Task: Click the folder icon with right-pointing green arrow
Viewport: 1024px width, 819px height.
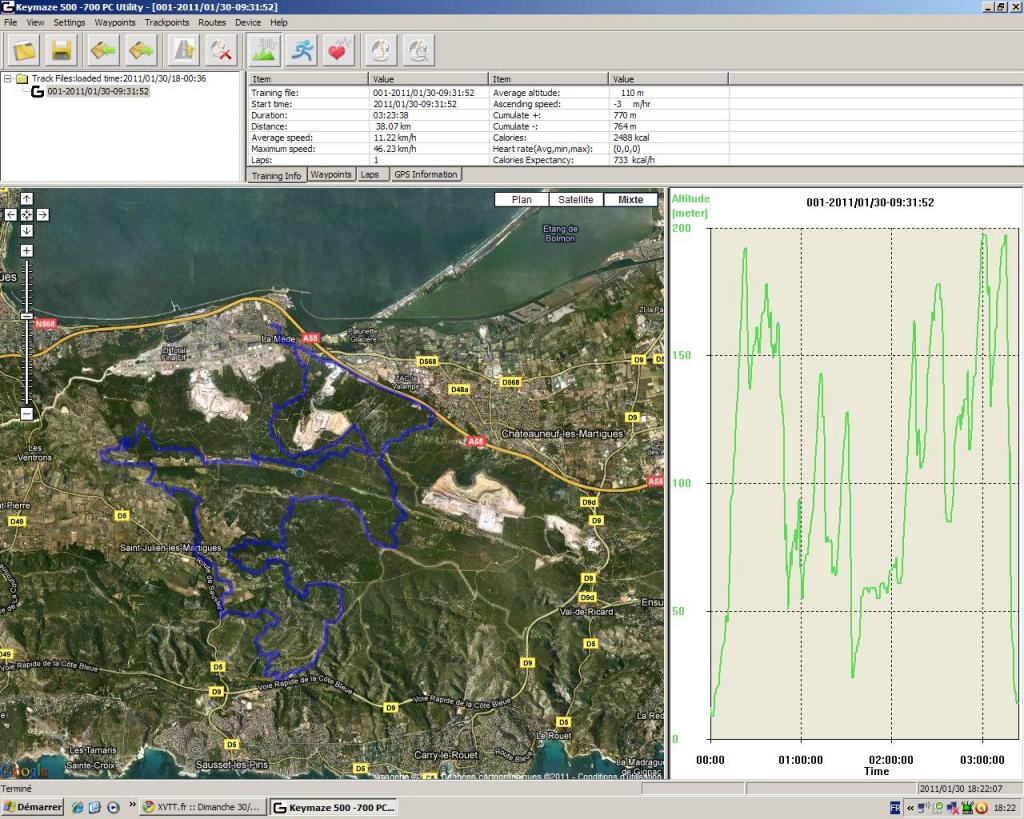Action: (142, 50)
